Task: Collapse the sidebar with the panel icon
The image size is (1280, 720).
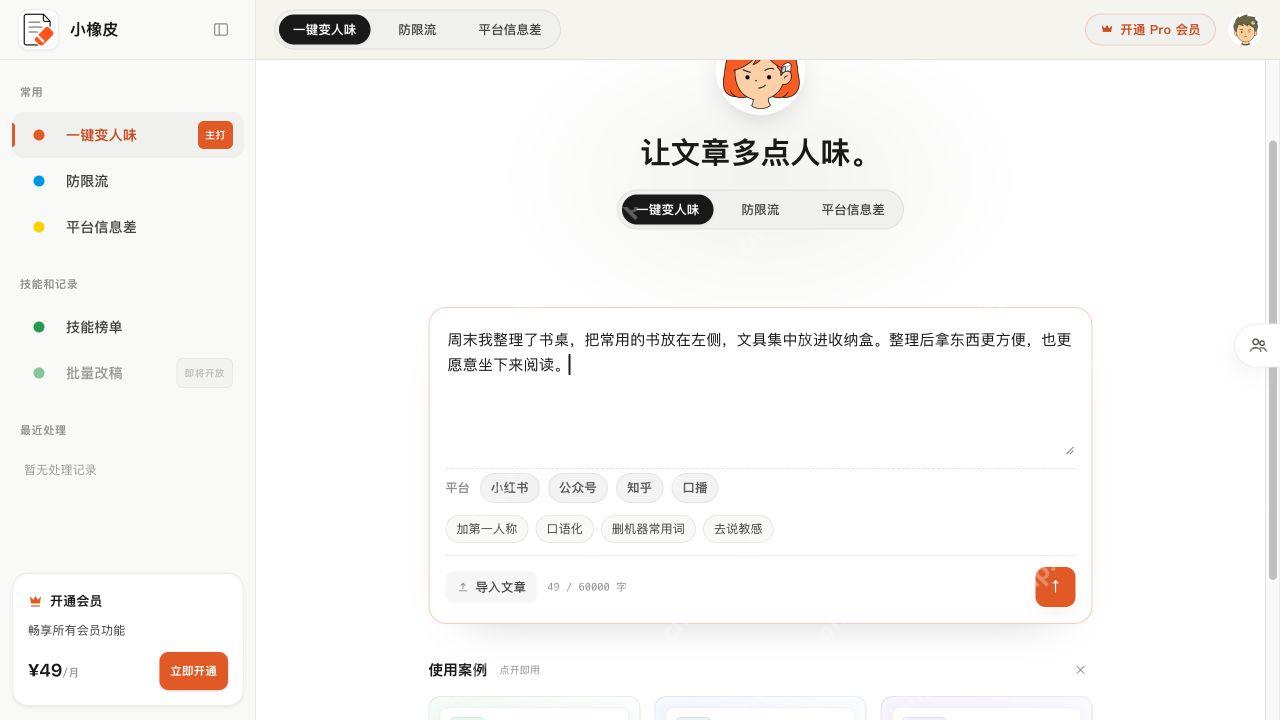Action: click(x=221, y=30)
